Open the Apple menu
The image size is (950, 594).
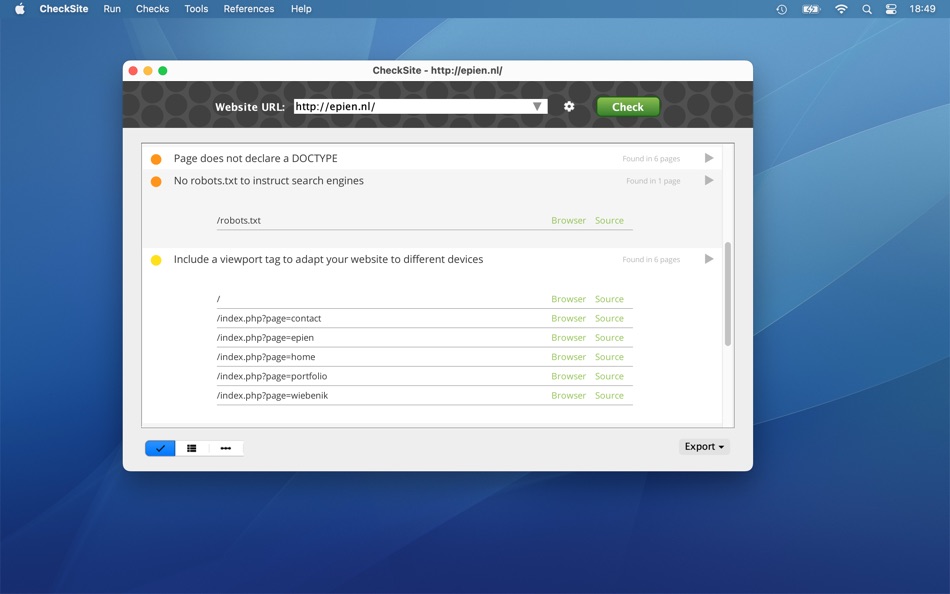pyautogui.click(x=19, y=9)
